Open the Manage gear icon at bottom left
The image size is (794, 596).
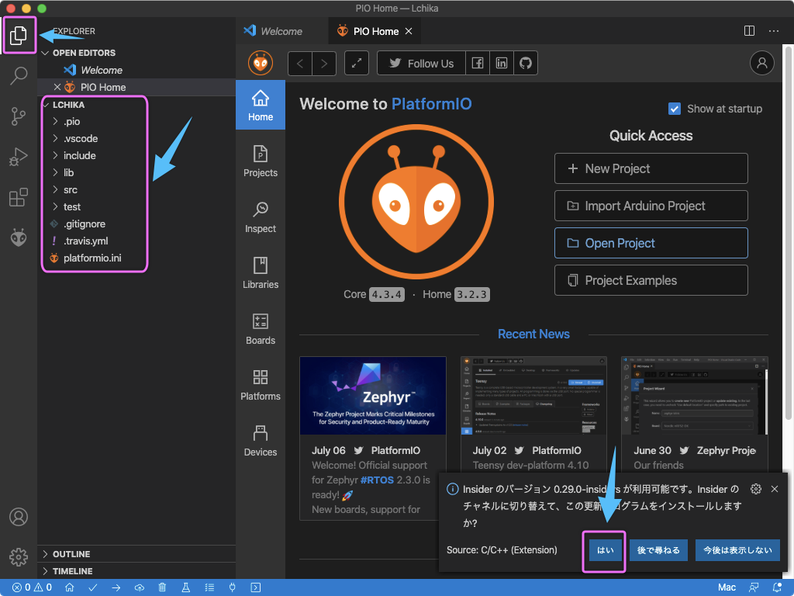pos(18,557)
